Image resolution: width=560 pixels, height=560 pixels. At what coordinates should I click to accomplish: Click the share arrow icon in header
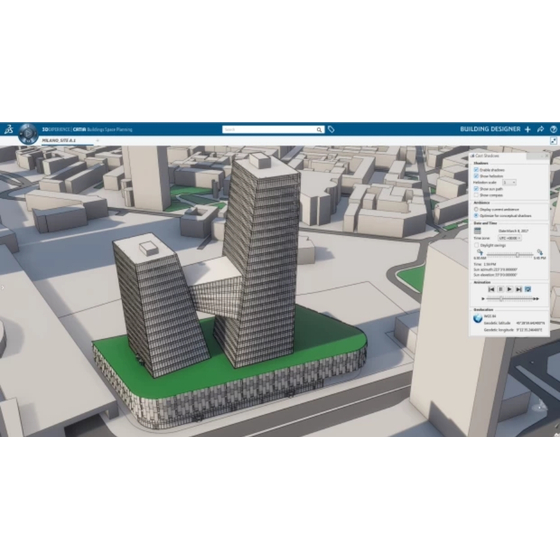tap(540, 129)
